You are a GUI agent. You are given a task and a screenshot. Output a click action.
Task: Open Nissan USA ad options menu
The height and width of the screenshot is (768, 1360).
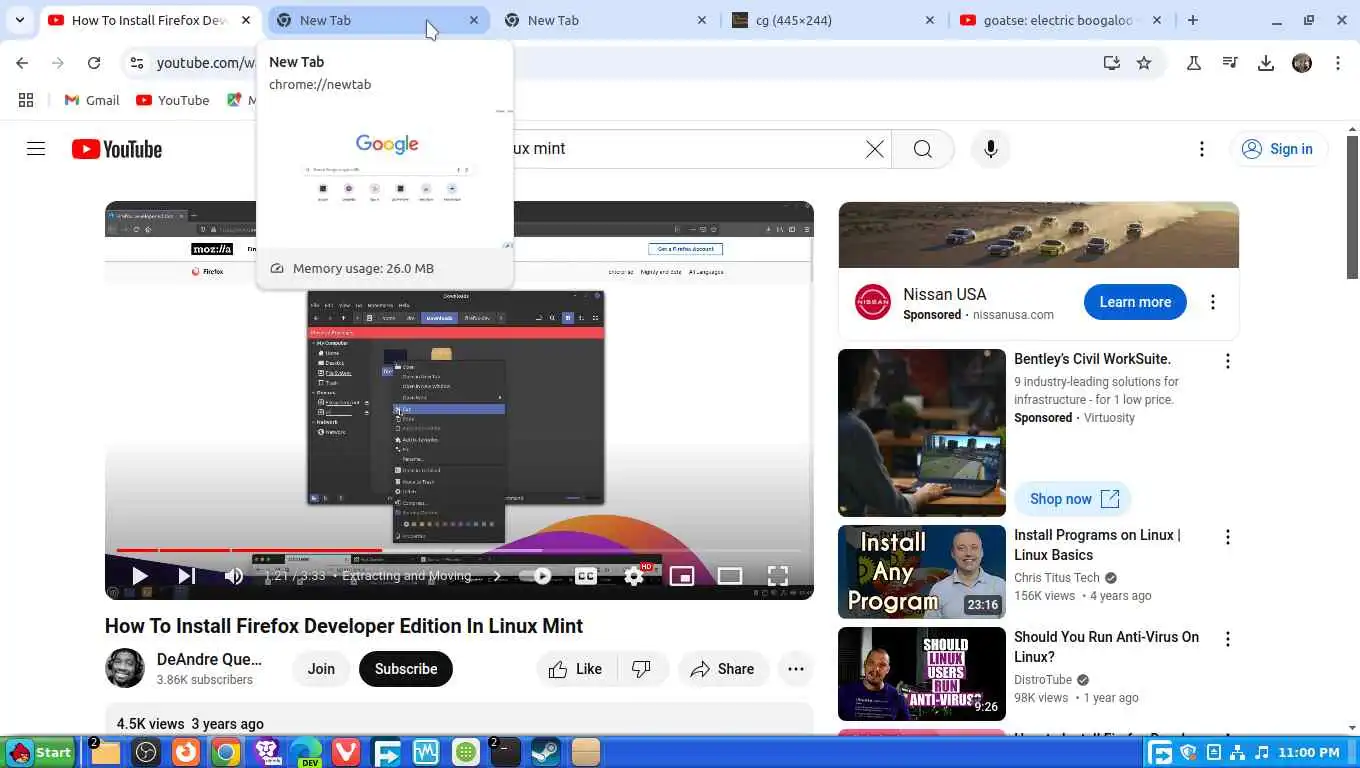click(x=1213, y=302)
